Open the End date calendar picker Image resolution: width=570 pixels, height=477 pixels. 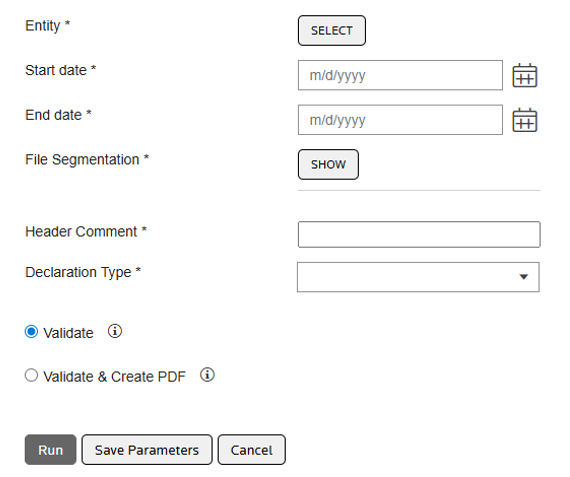tap(525, 120)
